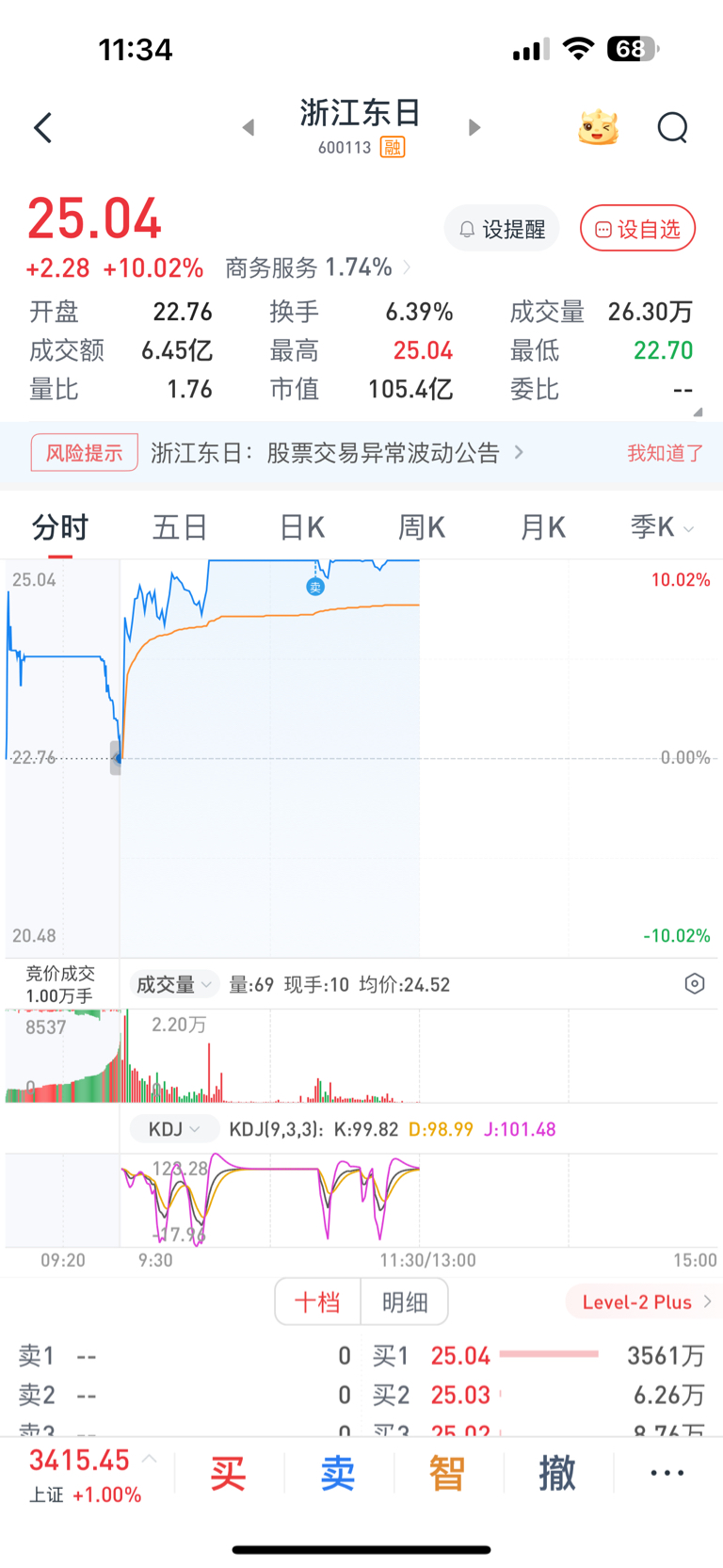Screen dimensions: 723x1568
Task: Select the 十档 toggle option
Action: coord(317,1302)
